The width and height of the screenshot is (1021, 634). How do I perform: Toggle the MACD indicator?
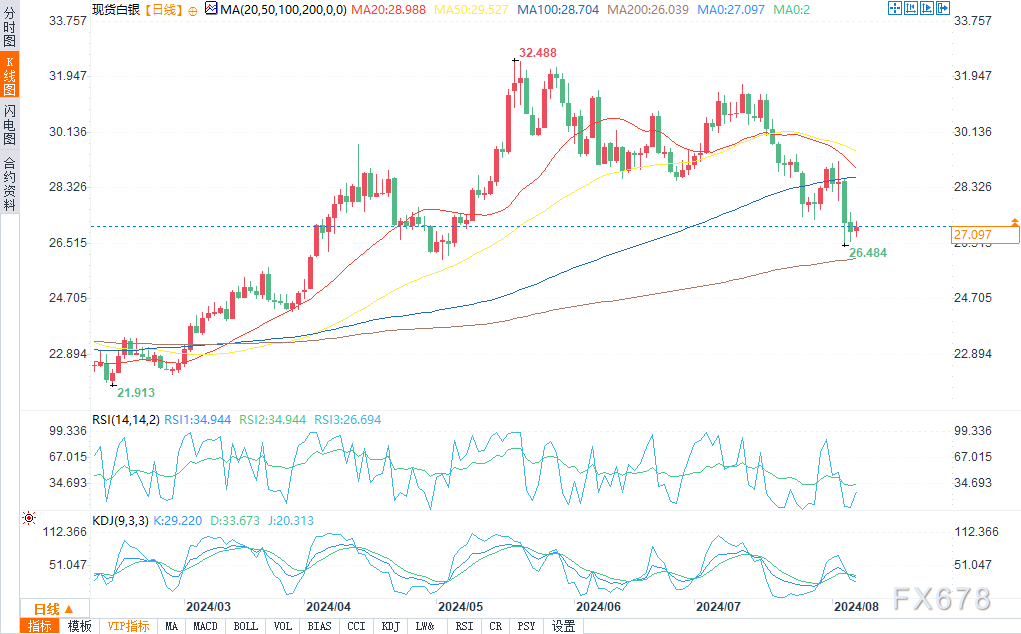click(x=205, y=626)
